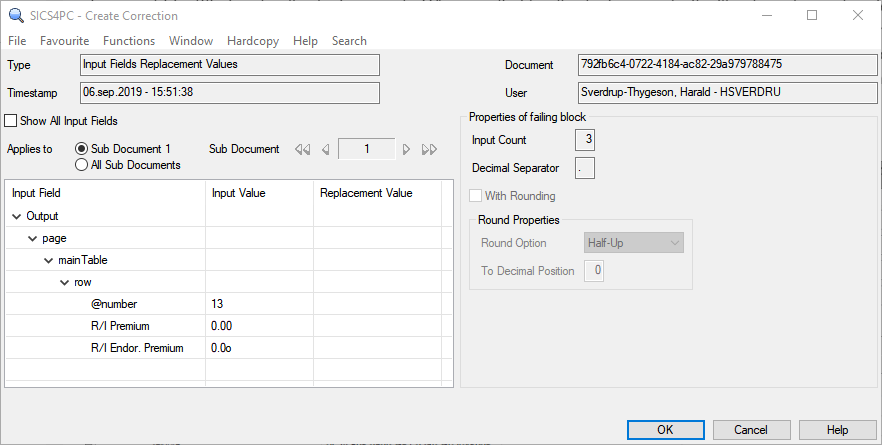Select the R/I Endor. Premium row
Viewport: 882px width, 445px height.
point(135,348)
